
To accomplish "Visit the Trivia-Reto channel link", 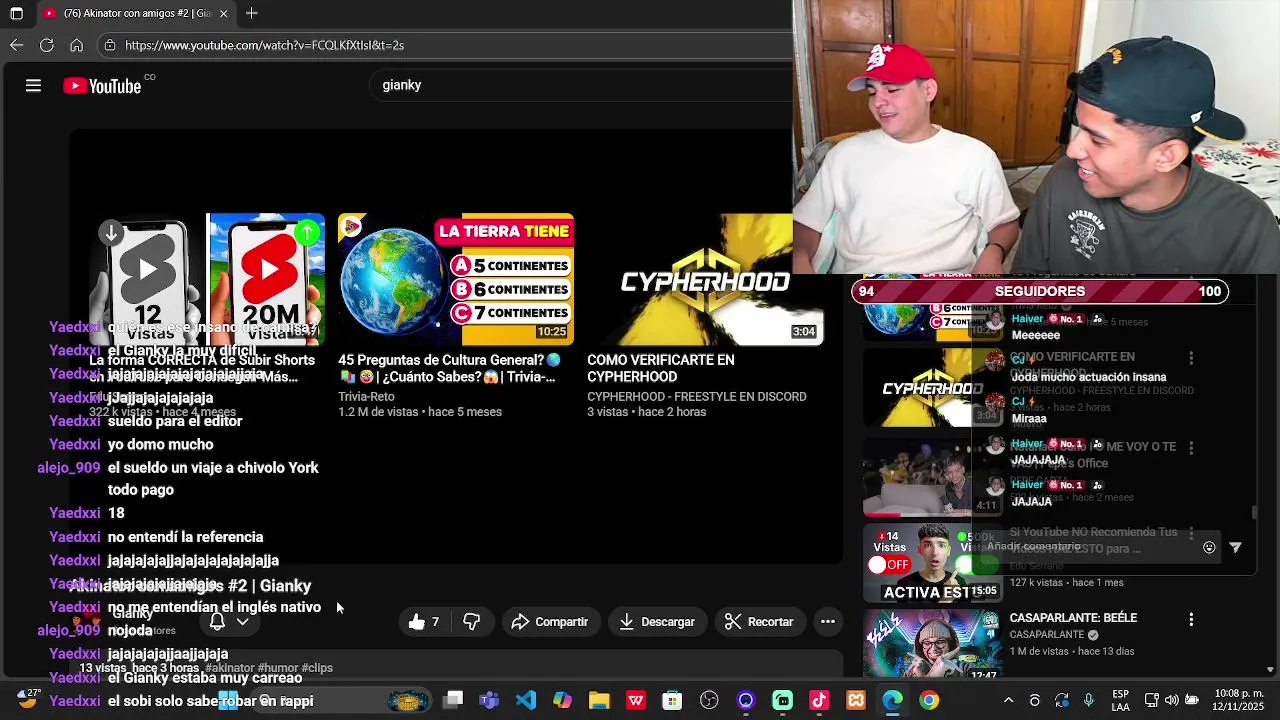I will point(366,397).
